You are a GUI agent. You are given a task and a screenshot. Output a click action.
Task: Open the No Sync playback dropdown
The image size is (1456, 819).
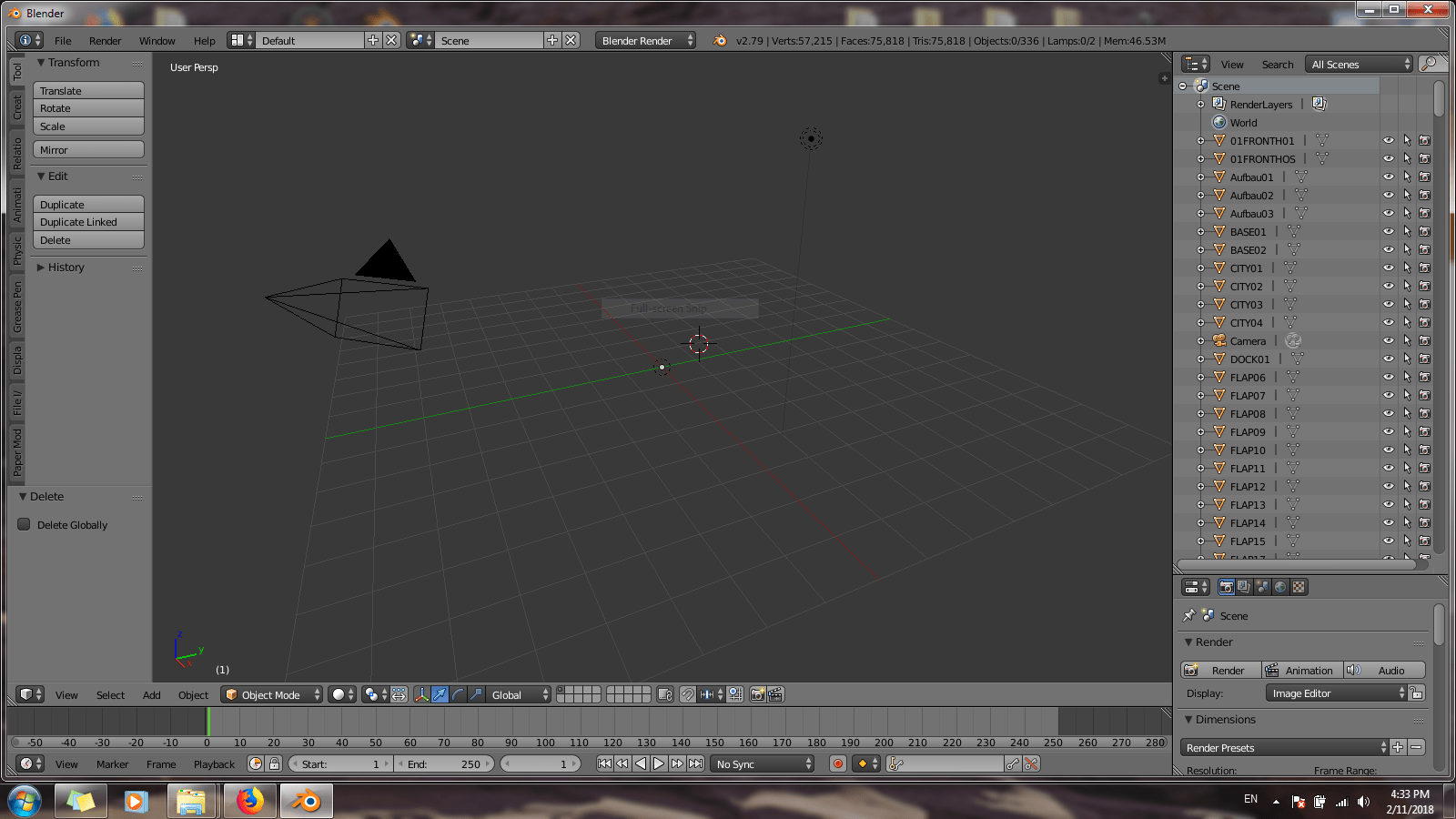click(763, 764)
